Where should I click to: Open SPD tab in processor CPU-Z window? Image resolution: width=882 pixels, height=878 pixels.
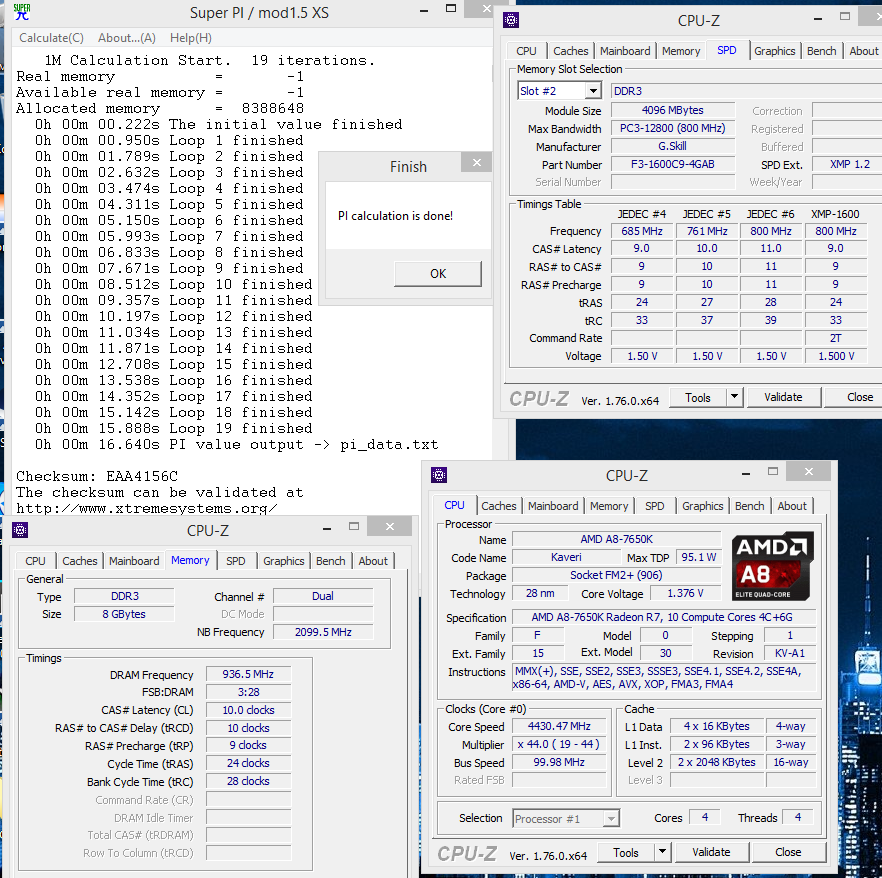tap(654, 506)
